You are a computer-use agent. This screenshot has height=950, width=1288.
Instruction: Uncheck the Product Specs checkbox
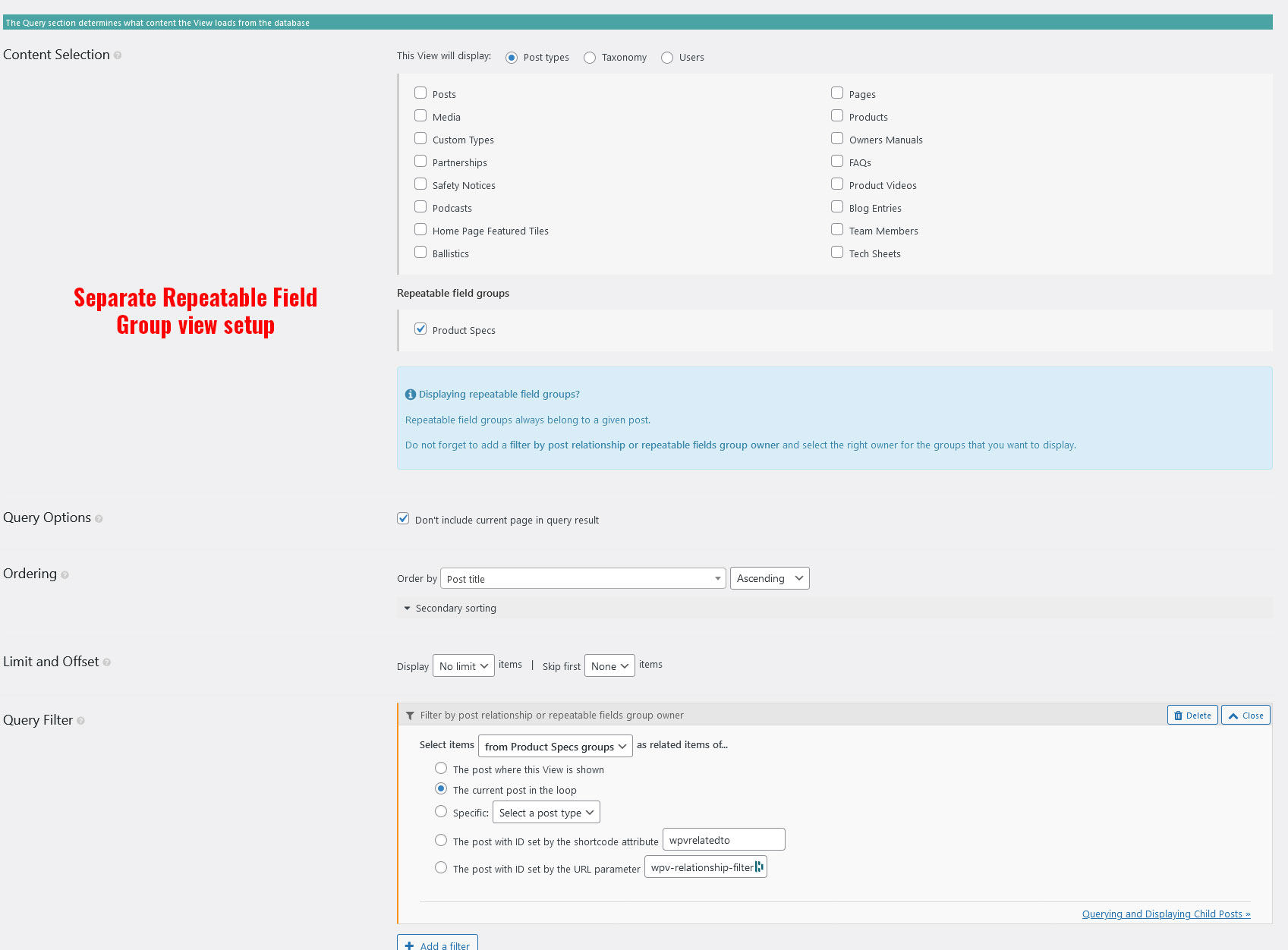(x=420, y=329)
